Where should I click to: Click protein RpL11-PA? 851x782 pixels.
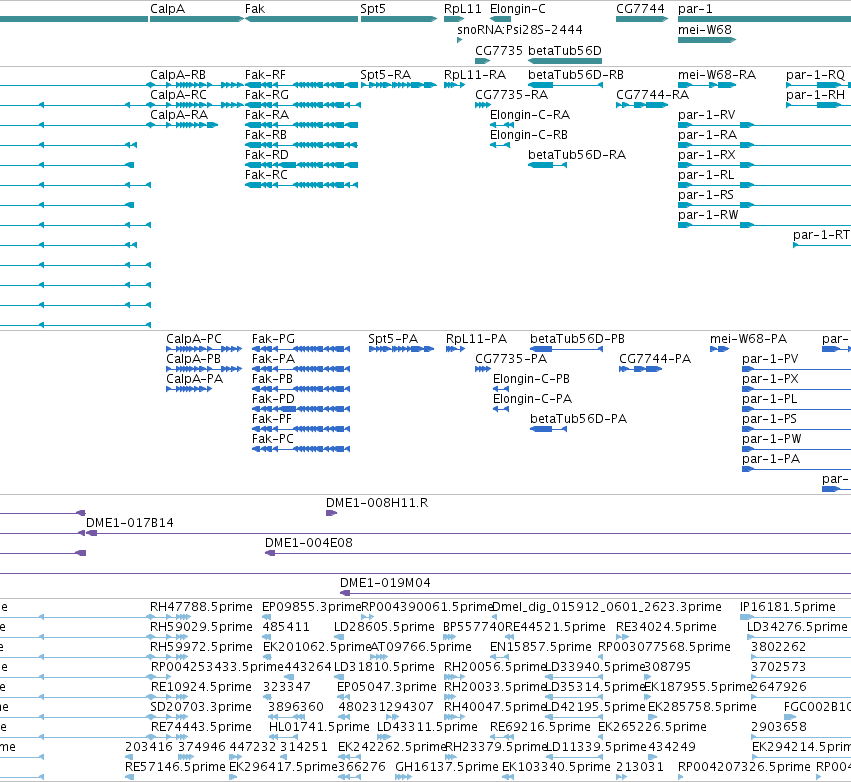[455, 349]
